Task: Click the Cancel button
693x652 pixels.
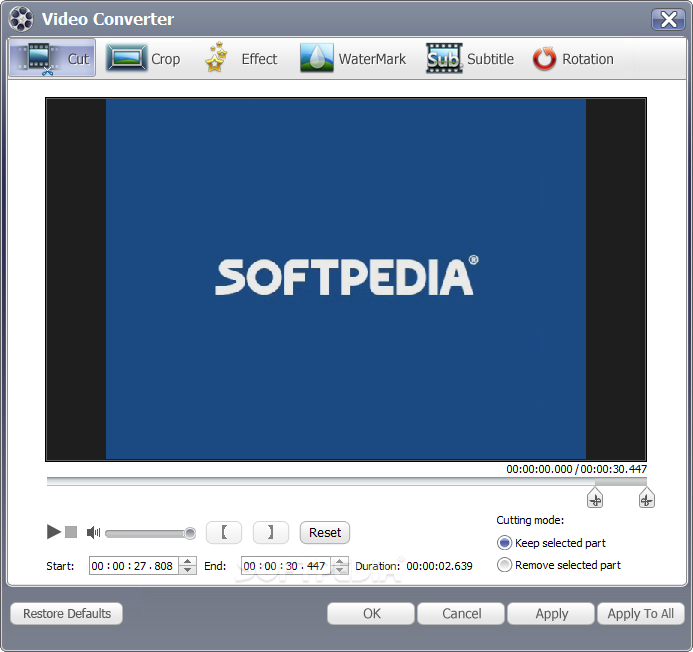Action: coord(461,614)
